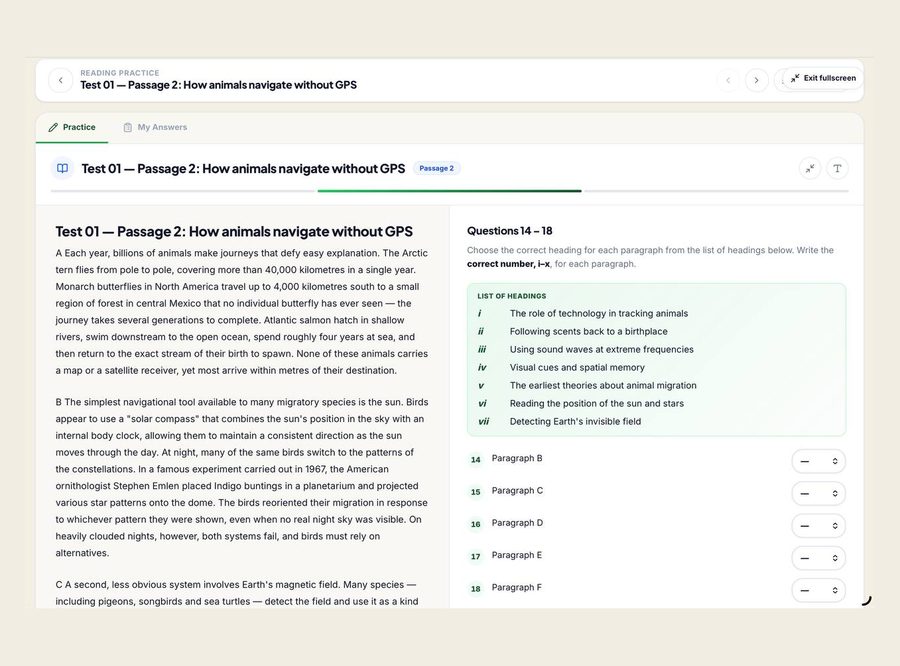This screenshot has width=900, height=666.
Task: Open the answer dropdown for Paragraph E
Action: click(x=818, y=557)
